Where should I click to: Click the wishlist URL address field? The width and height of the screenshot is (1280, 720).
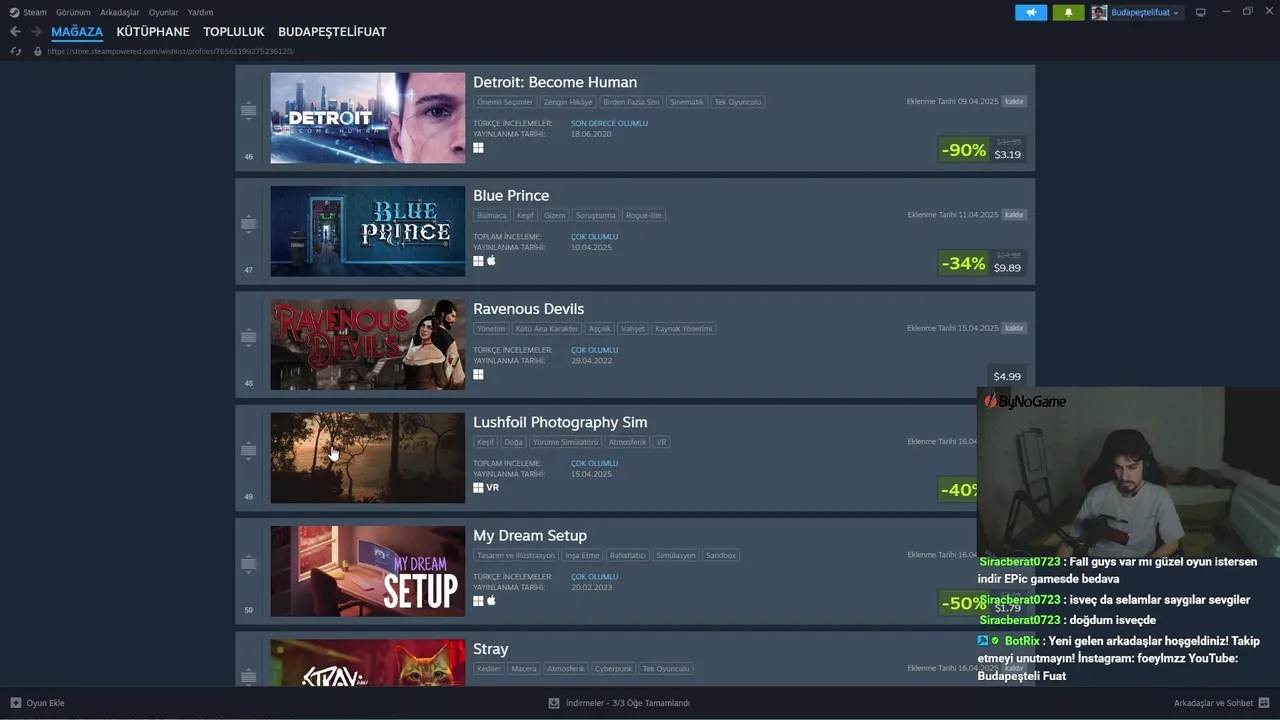coord(170,51)
